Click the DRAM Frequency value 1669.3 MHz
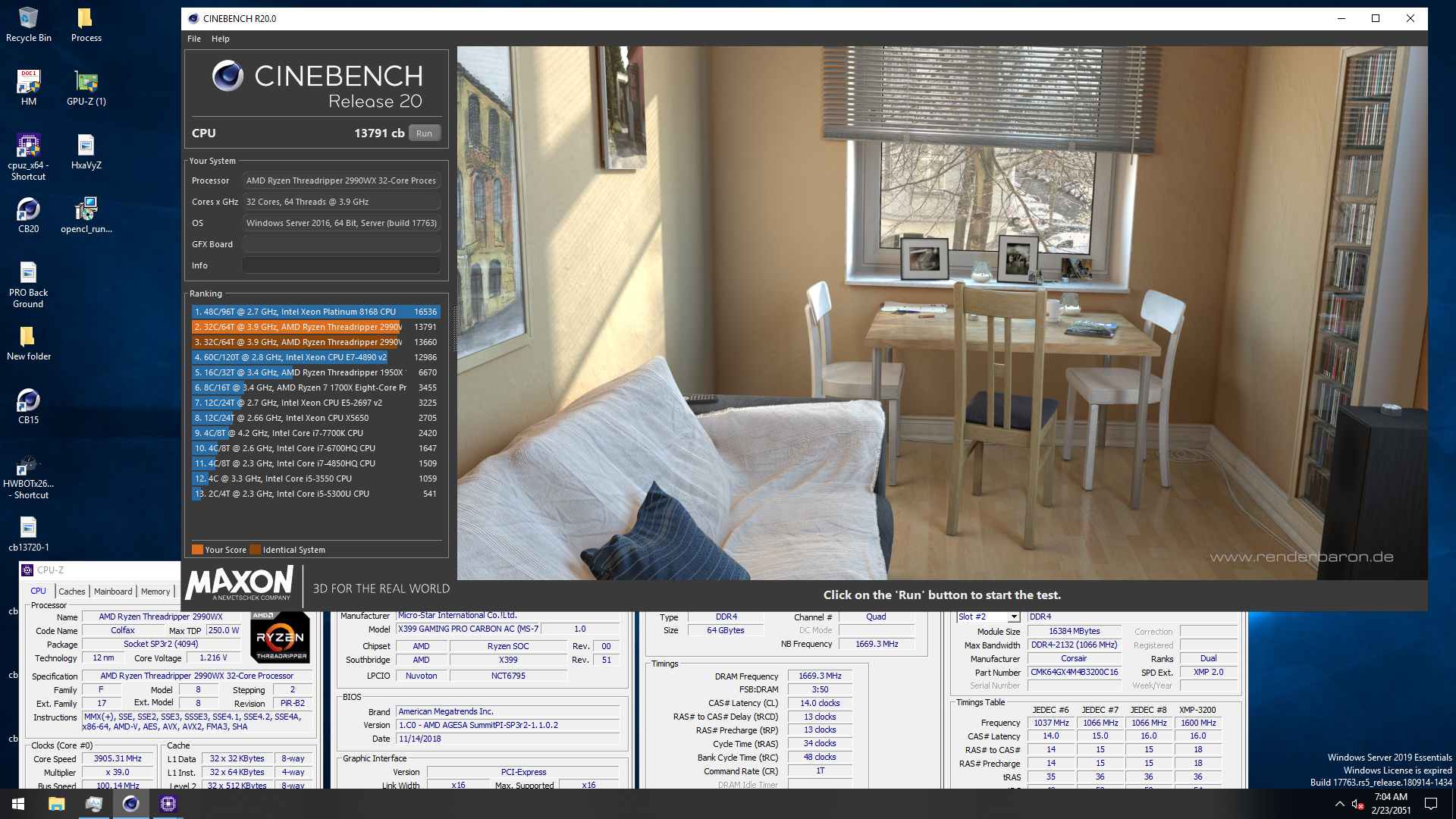 click(x=820, y=676)
